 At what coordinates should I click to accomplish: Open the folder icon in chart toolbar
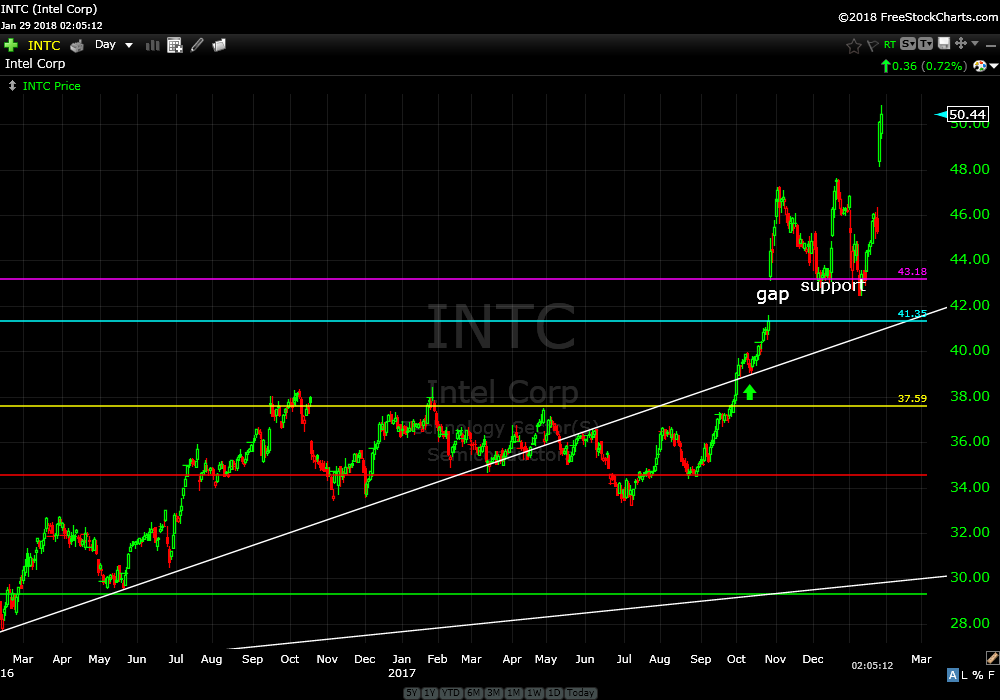coord(219,45)
